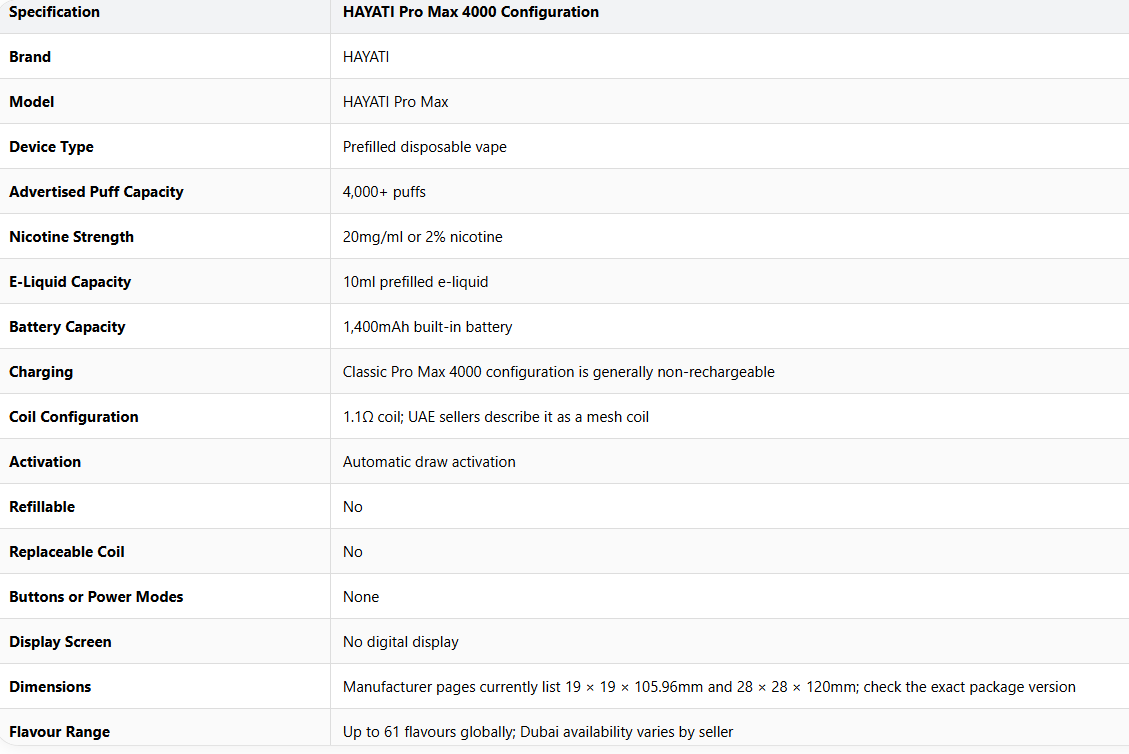Click the 'HAYATI' brand value cell
The image size is (1129, 754).
pos(366,57)
